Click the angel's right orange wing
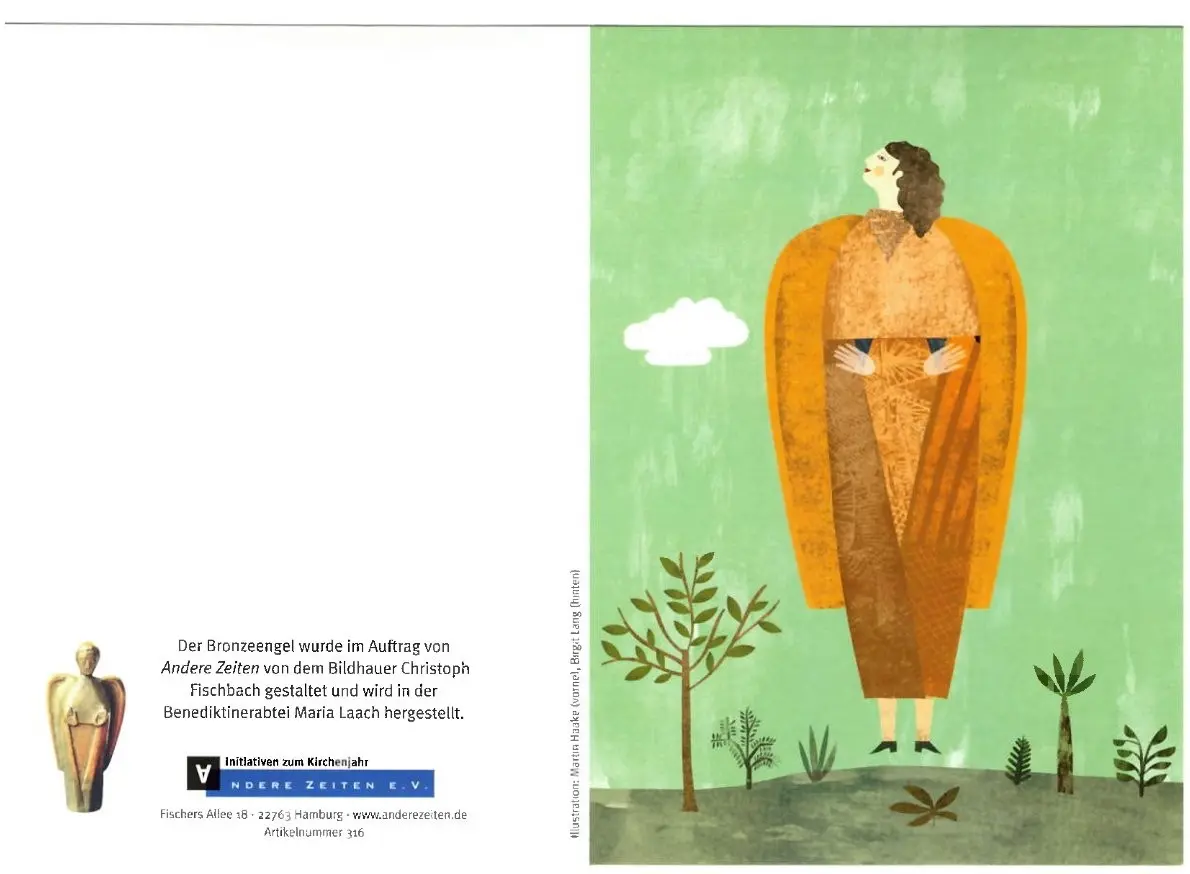1190x874 pixels. 996,410
